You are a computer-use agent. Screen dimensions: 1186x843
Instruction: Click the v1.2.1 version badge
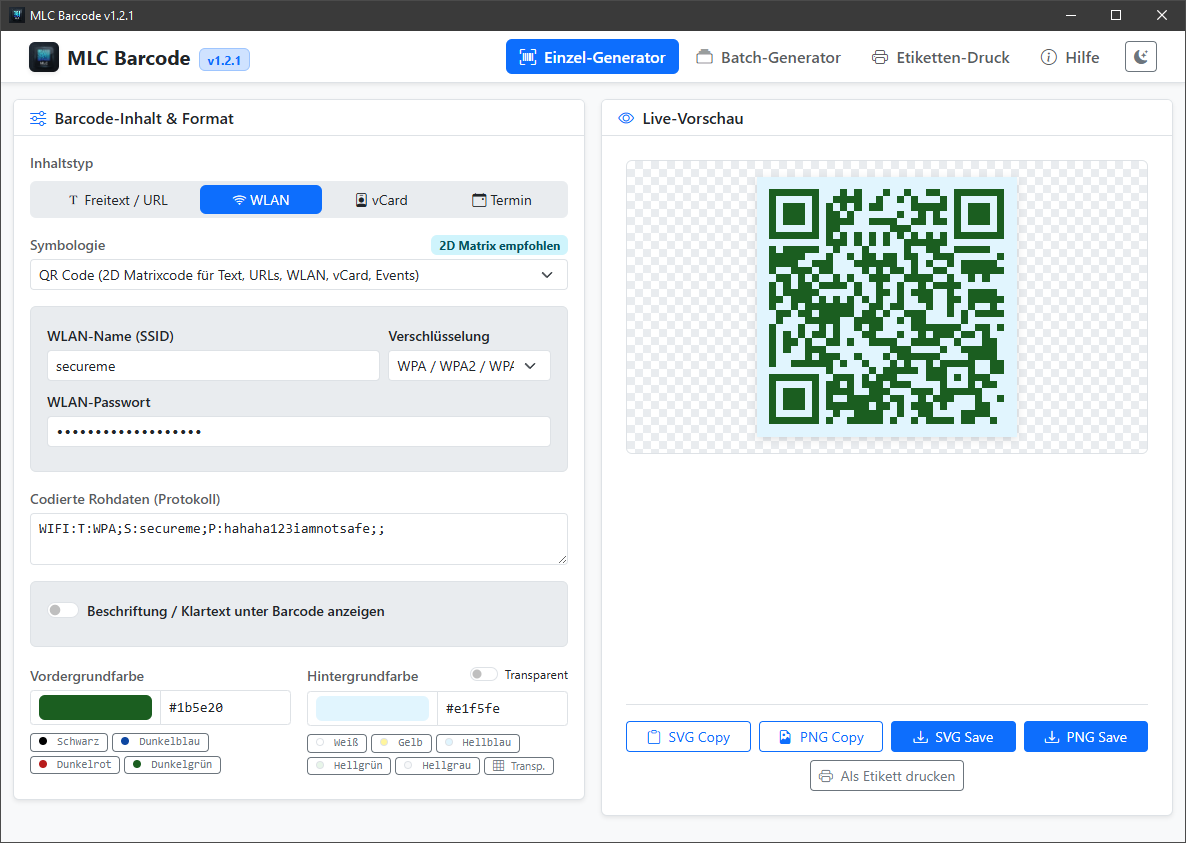[224, 60]
